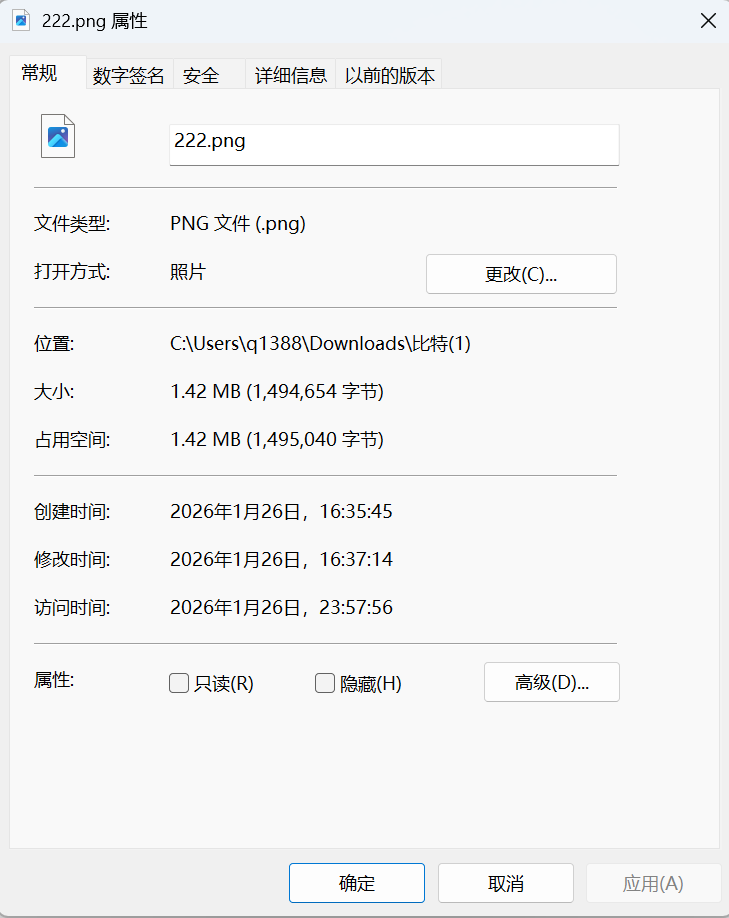Click the image file icon in title bar

[21, 21]
